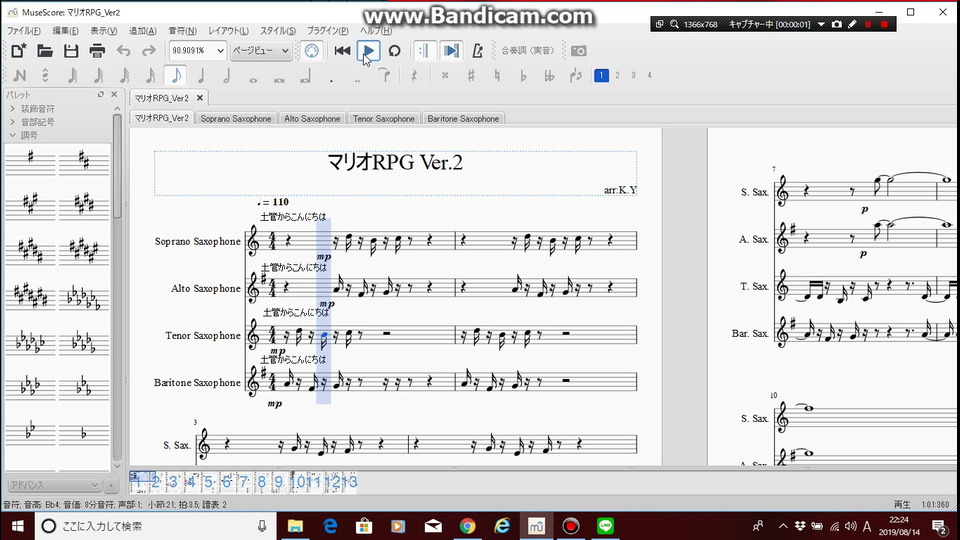960x540 pixels.
Task: Insert a rest
Action: (414, 76)
